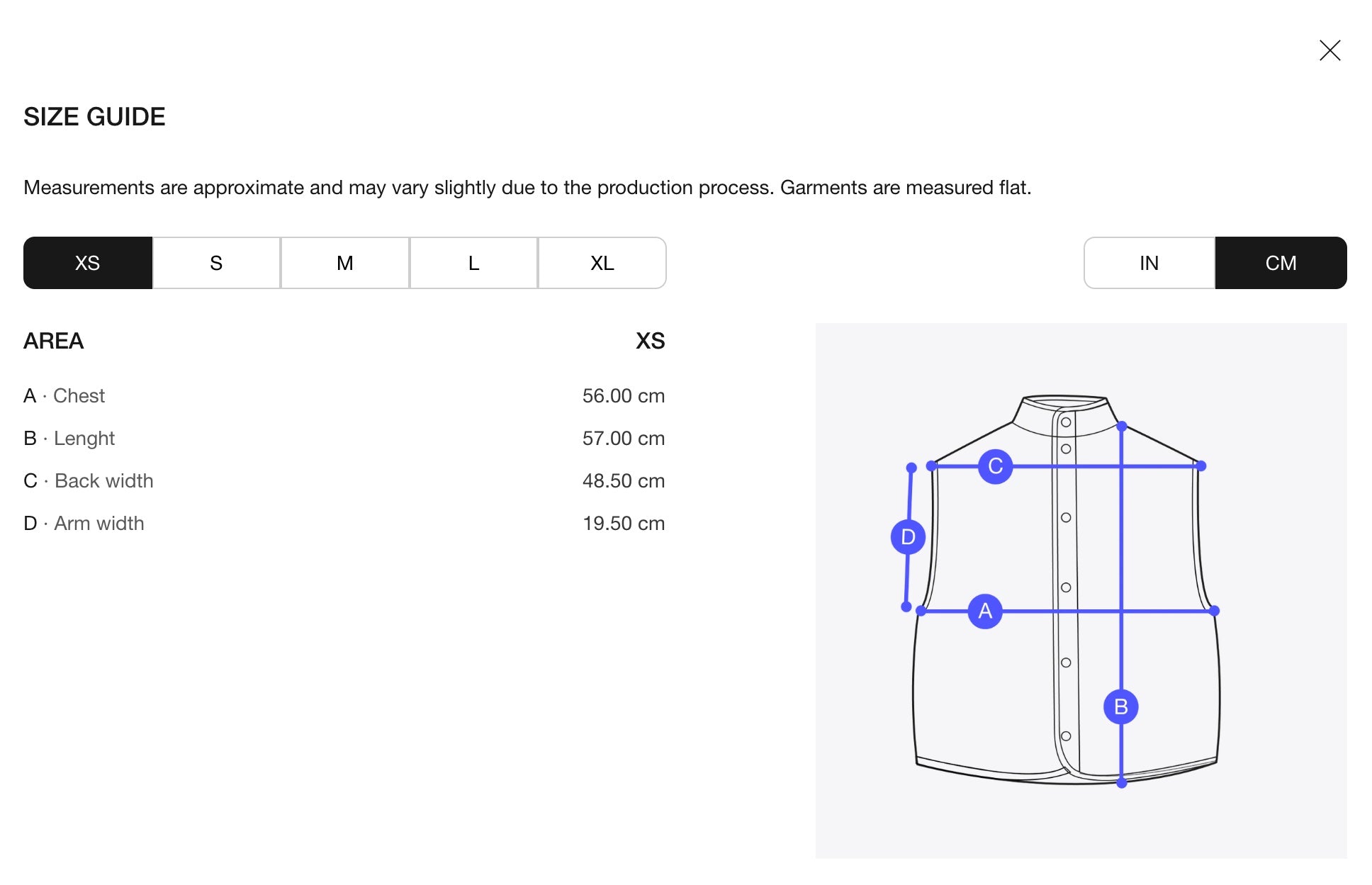This screenshot has width=1372, height=885.
Task: Select the CM unit toggle
Action: (1281, 263)
